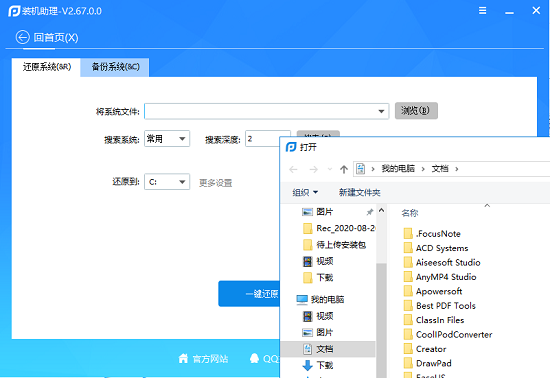Click the home icon next to 官方网站

pyautogui.click(x=183, y=358)
